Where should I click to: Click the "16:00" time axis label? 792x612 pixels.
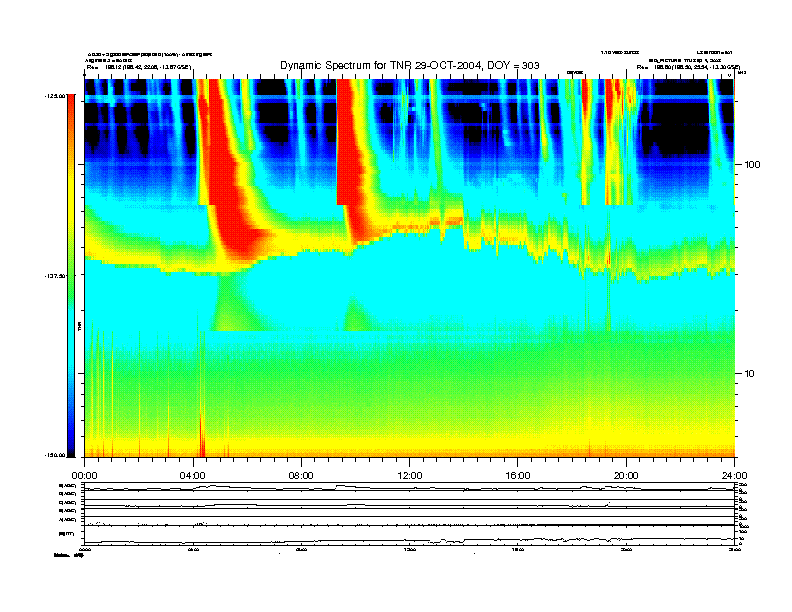518,475
